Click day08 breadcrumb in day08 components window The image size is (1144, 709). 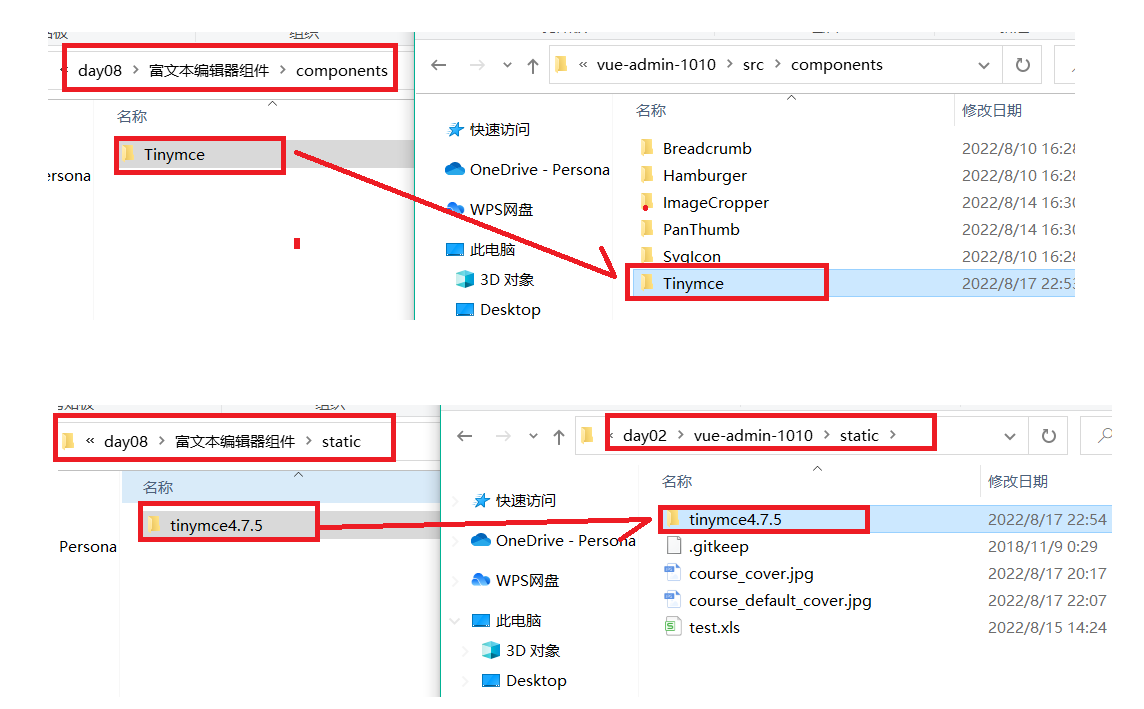pyautogui.click(x=100, y=71)
